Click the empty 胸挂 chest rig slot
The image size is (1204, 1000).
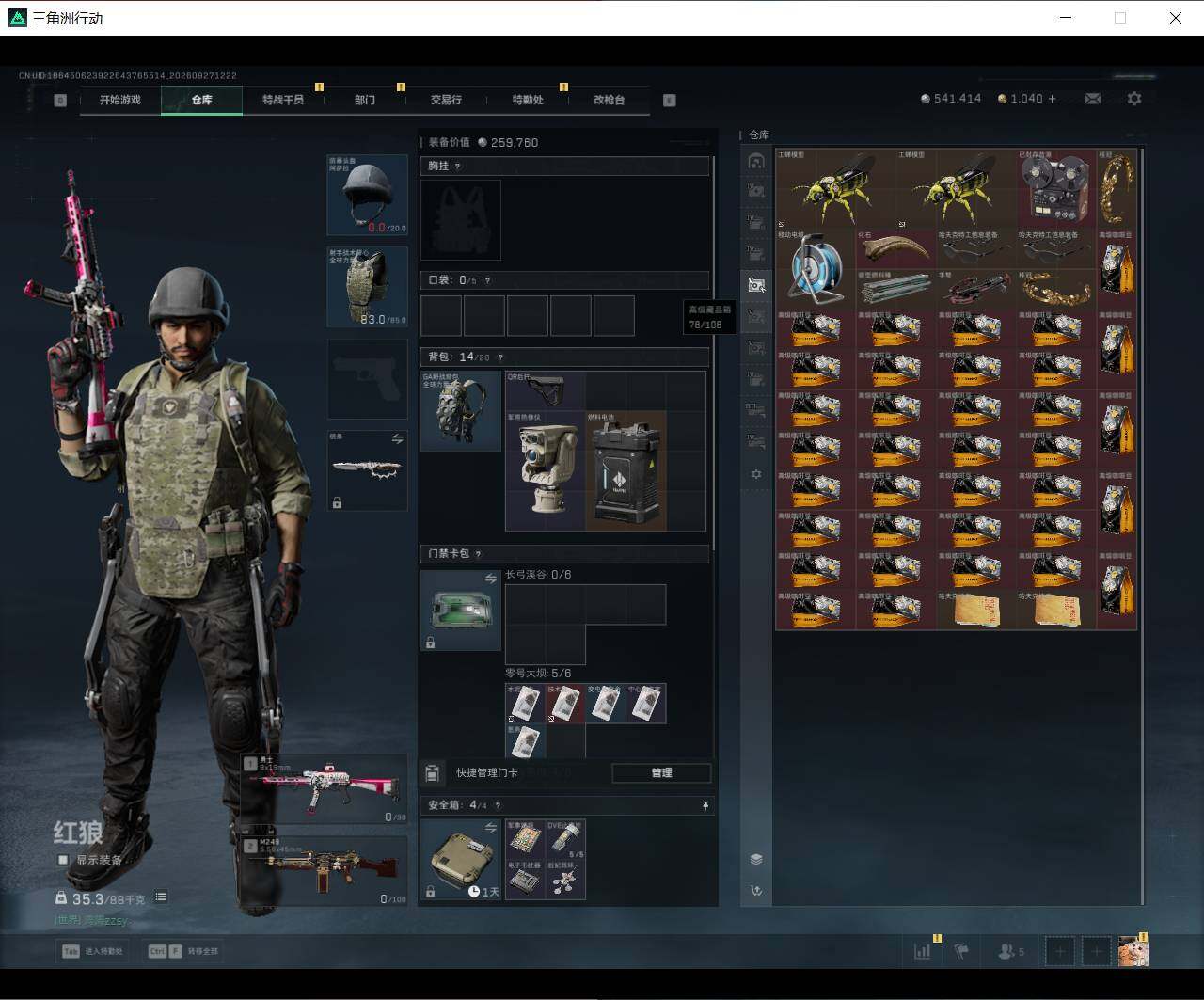(461, 220)
